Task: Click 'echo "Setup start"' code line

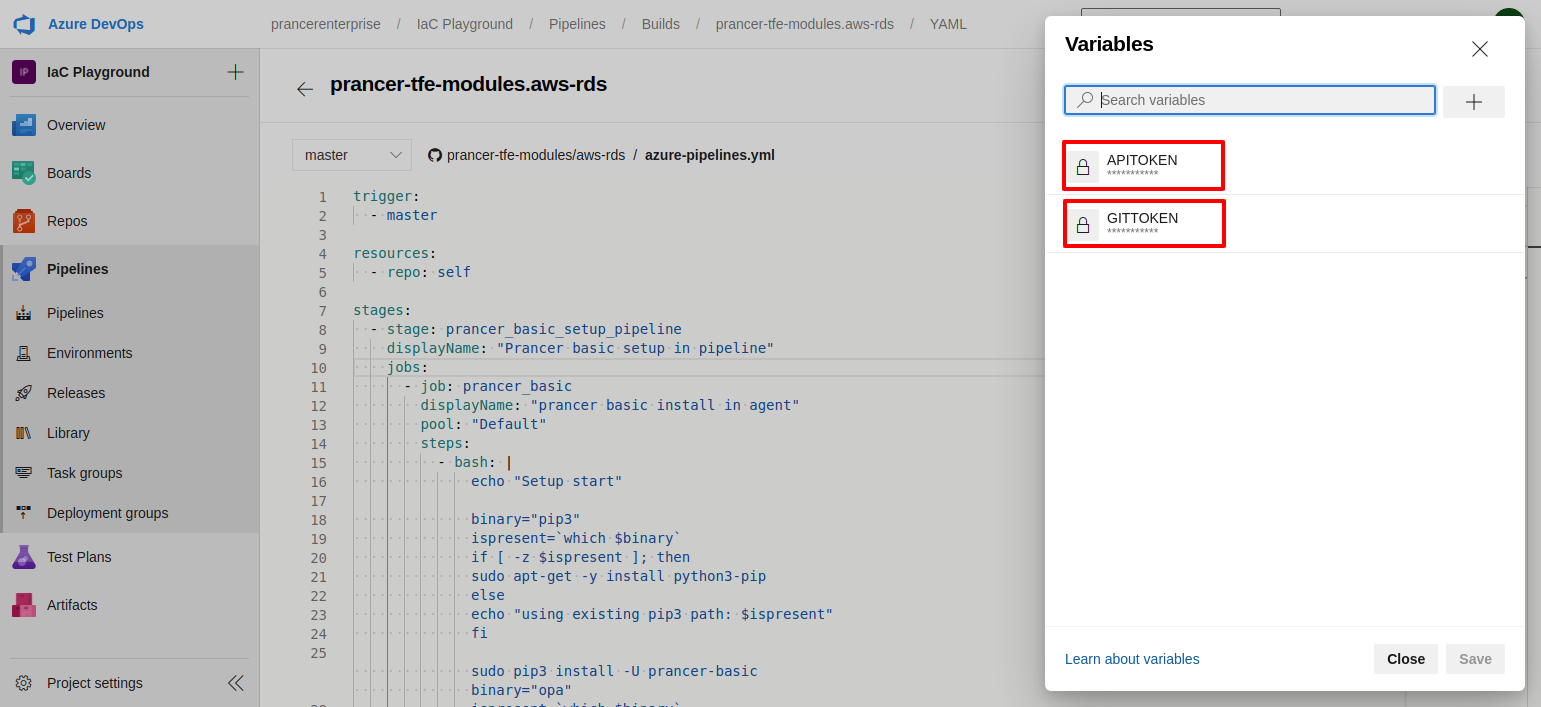Action: click(546, 482)
